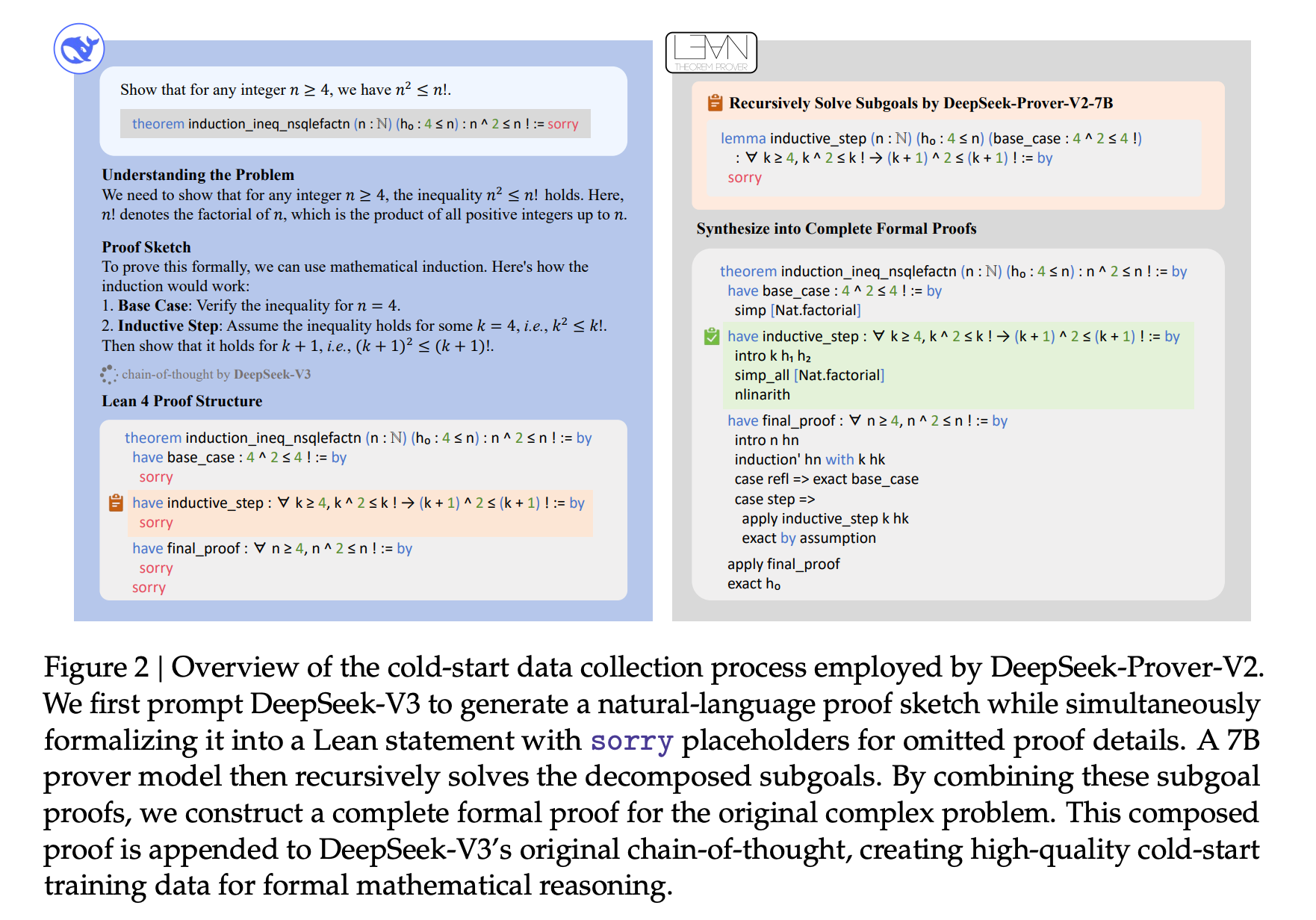This screenshot has height=920, width=1316.
Task: Click the problem statement 'Show that for any integer'
Action: coord(285,90)
